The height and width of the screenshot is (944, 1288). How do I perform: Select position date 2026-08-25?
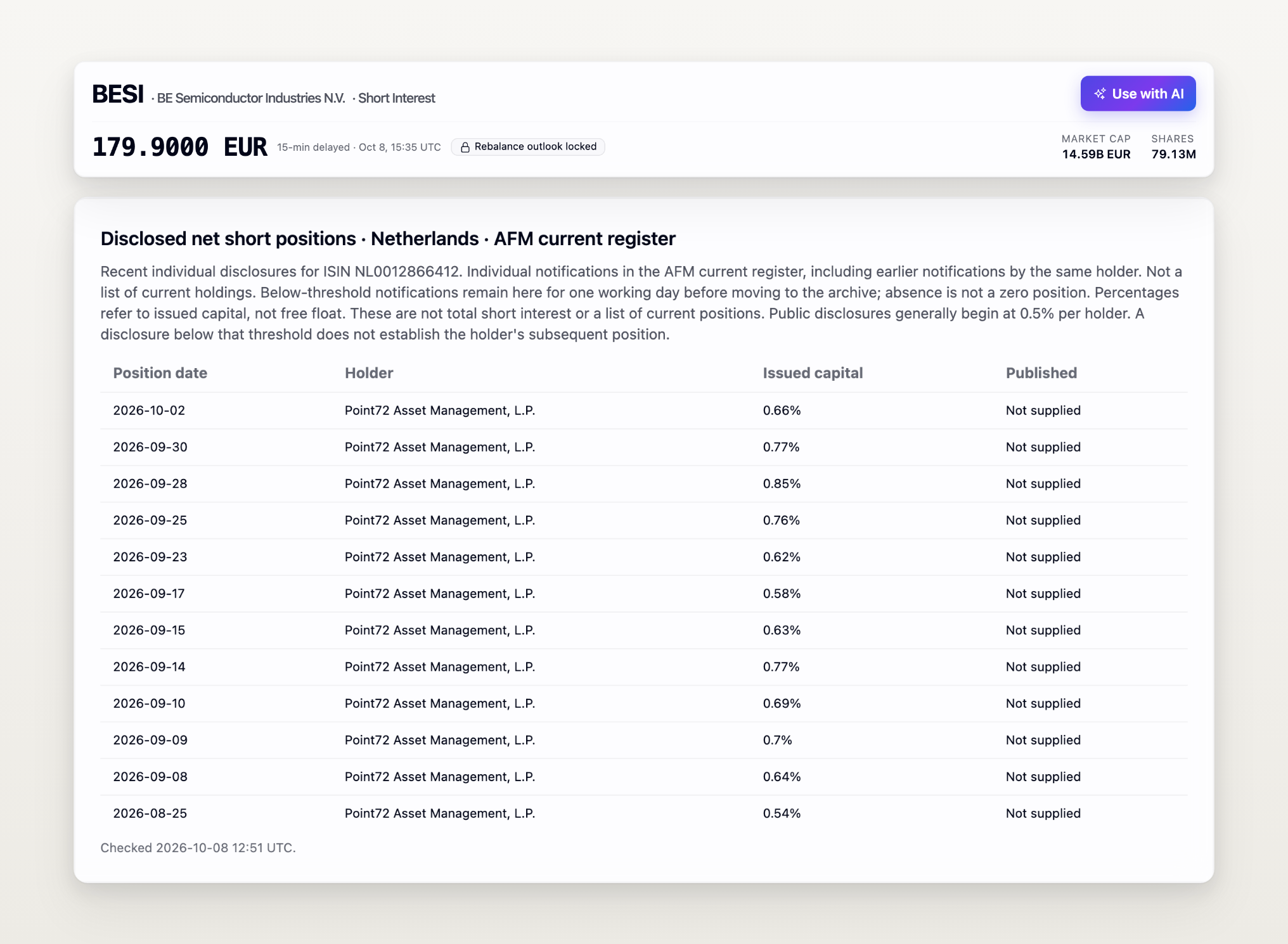tap(150, 813)
